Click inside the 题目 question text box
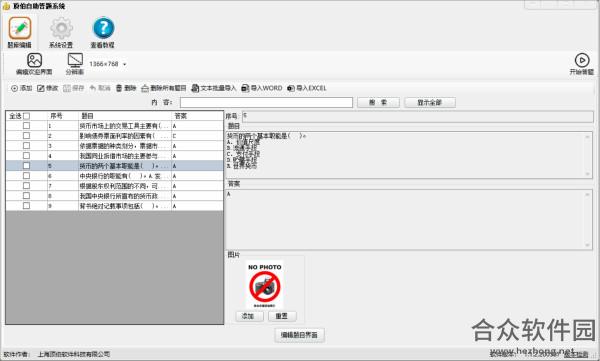Screen dimensions: 600x361 (409, 155)
